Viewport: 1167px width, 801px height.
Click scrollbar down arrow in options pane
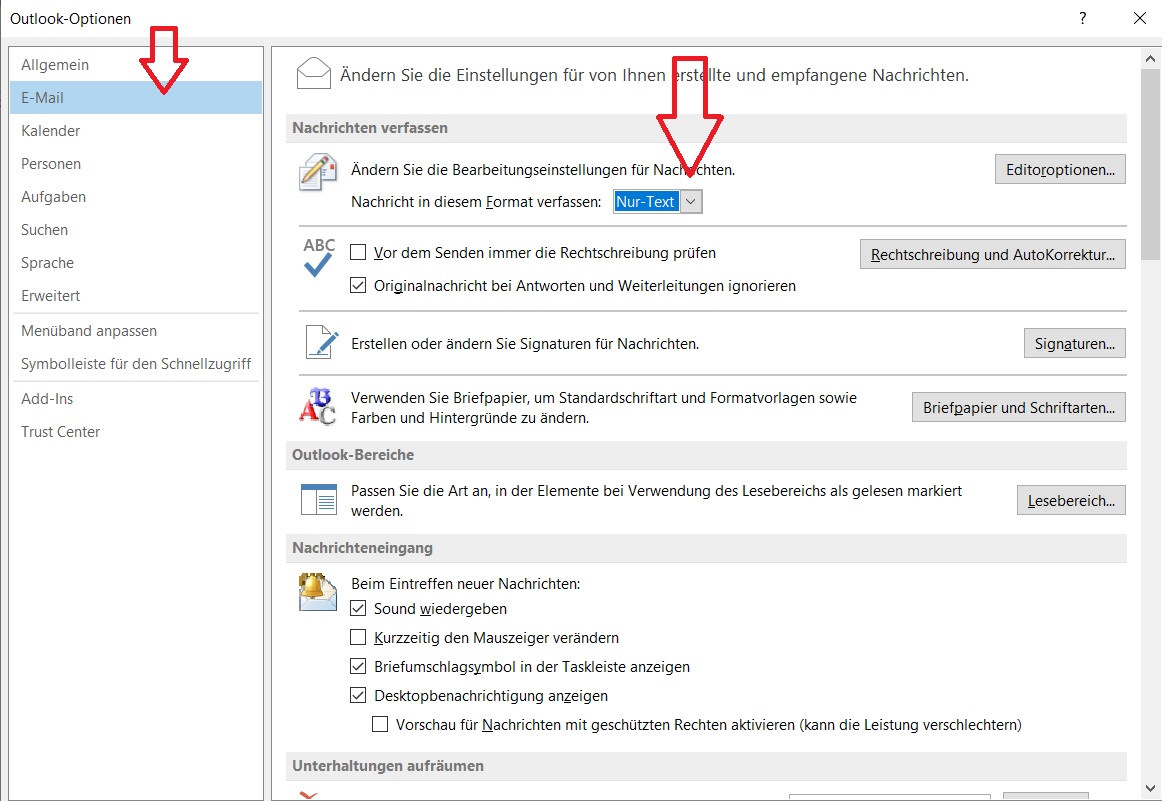1151,789
